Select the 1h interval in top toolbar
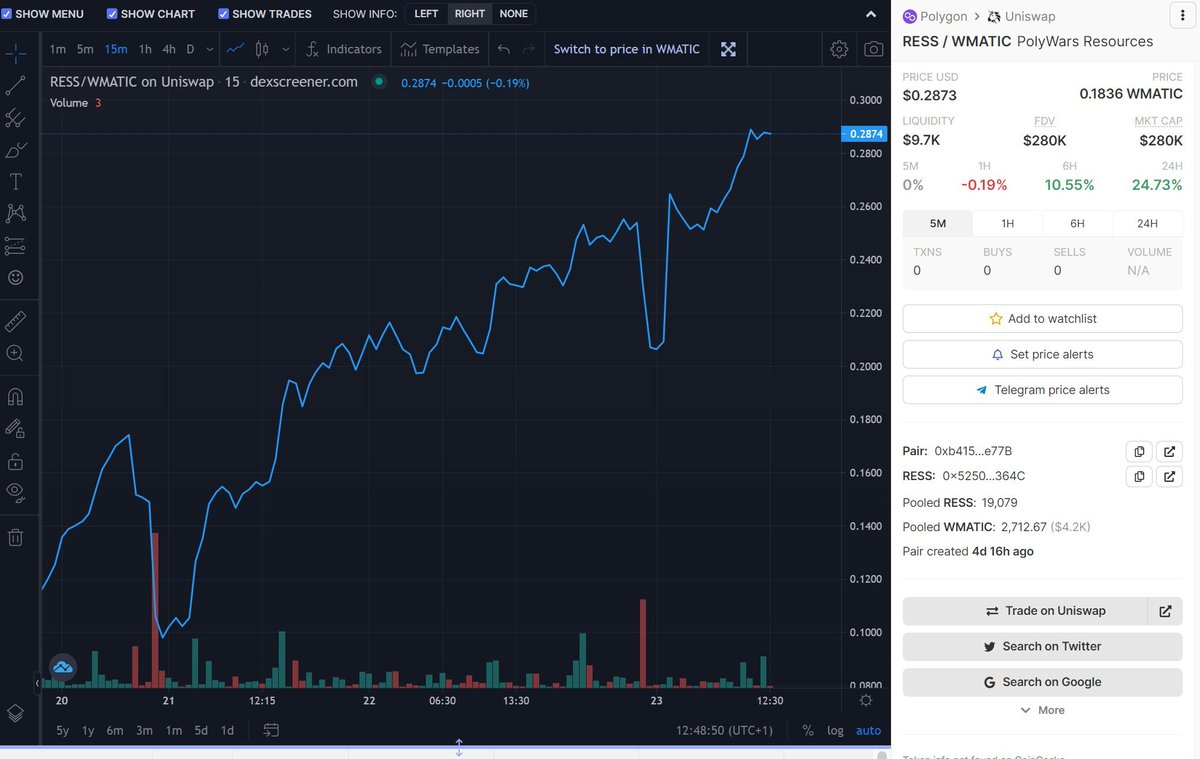This screenshot has height=759, width=1200. 145,49
